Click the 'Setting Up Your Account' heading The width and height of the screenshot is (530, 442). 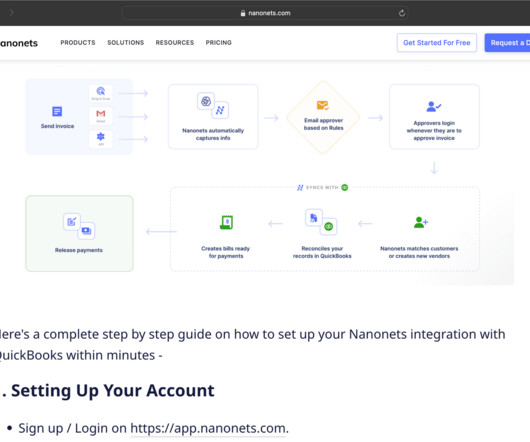pyautogui.click(x=113, y=391)
